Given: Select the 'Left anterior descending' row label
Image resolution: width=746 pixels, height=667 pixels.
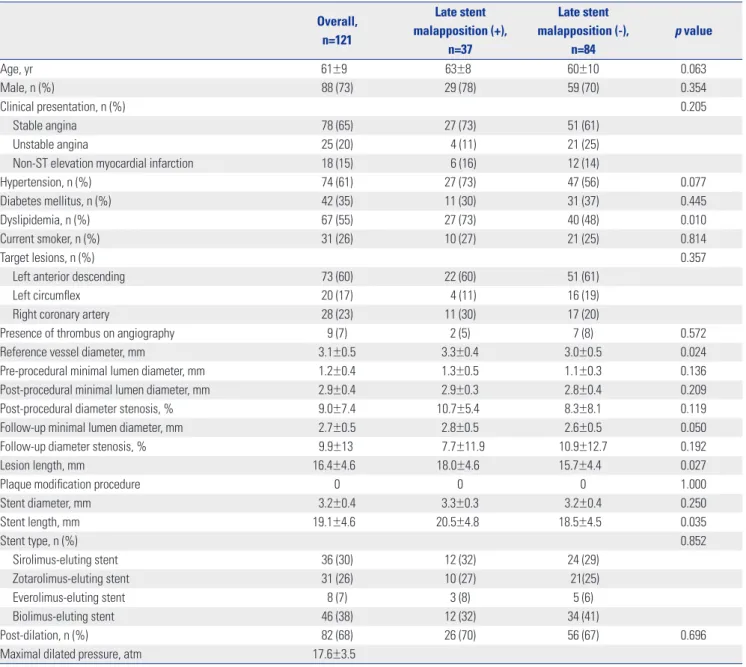Looking at the screenshot, I should point(69,277).
